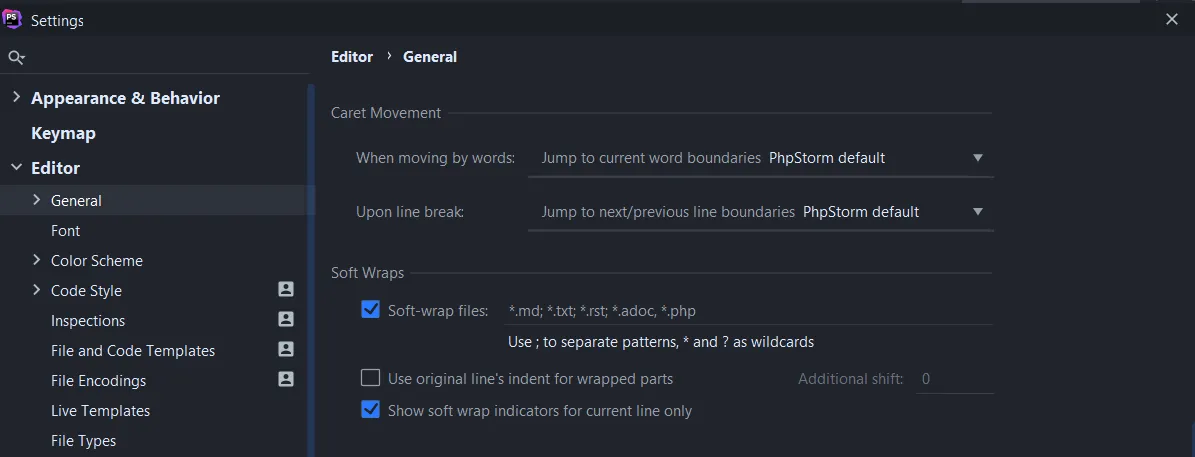Click the Soft-wrap files pattern field
Image resolution: width=1195 pixels, height=457 pixels.
coord(748,311)
